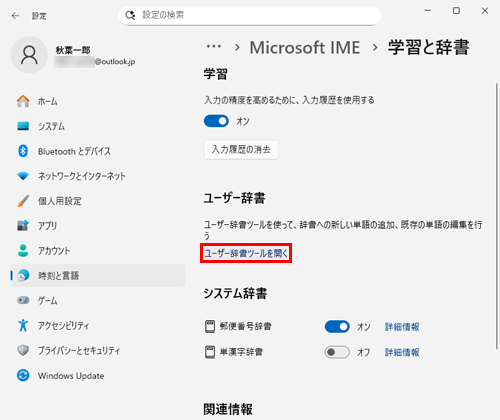Click the 学習と辞書 page title
Viewport: 500px width, 420px height.
[x=429, y=47]
